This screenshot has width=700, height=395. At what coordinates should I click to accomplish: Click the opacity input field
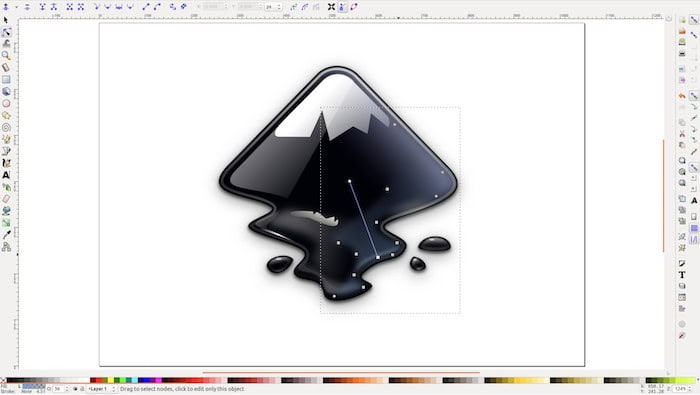tap(59, 389)
